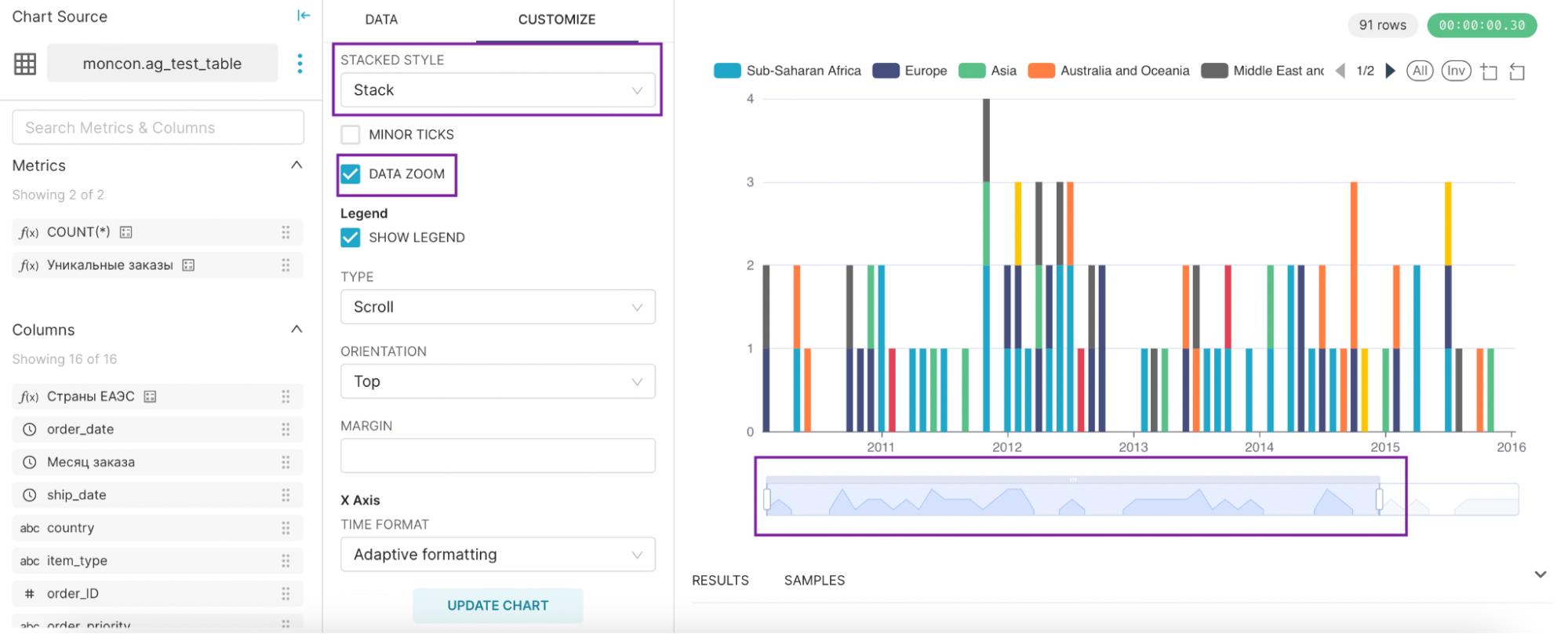
Task: Open the Orientation dropdown showing Top
Action: [498, 381]
